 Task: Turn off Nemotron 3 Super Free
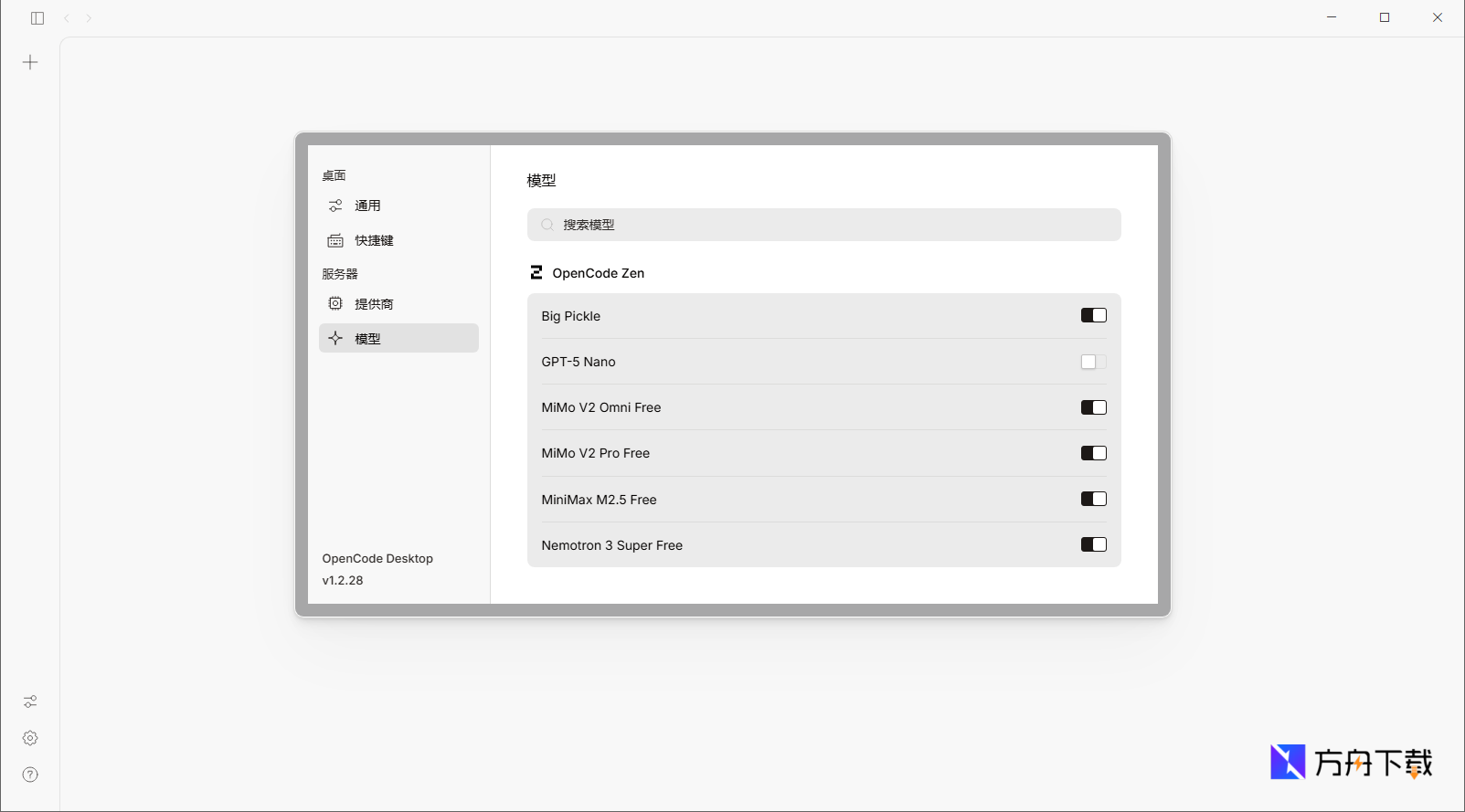click(1094, 544)
